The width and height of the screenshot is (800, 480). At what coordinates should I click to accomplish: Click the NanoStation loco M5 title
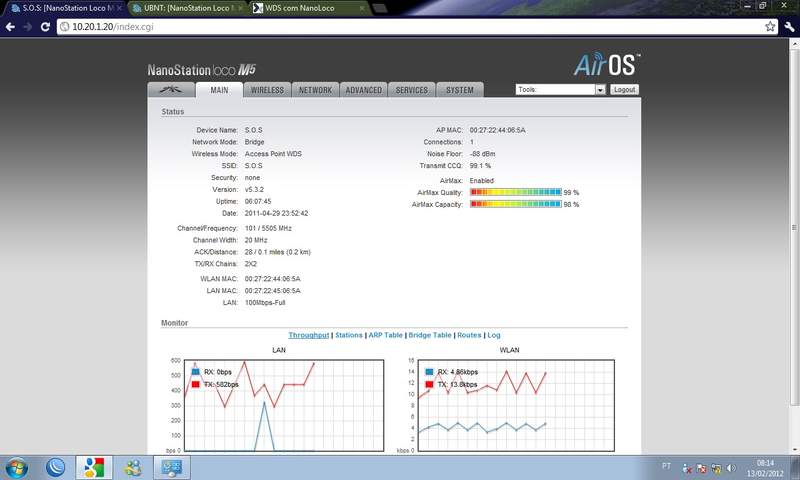(x=202, y=70)
